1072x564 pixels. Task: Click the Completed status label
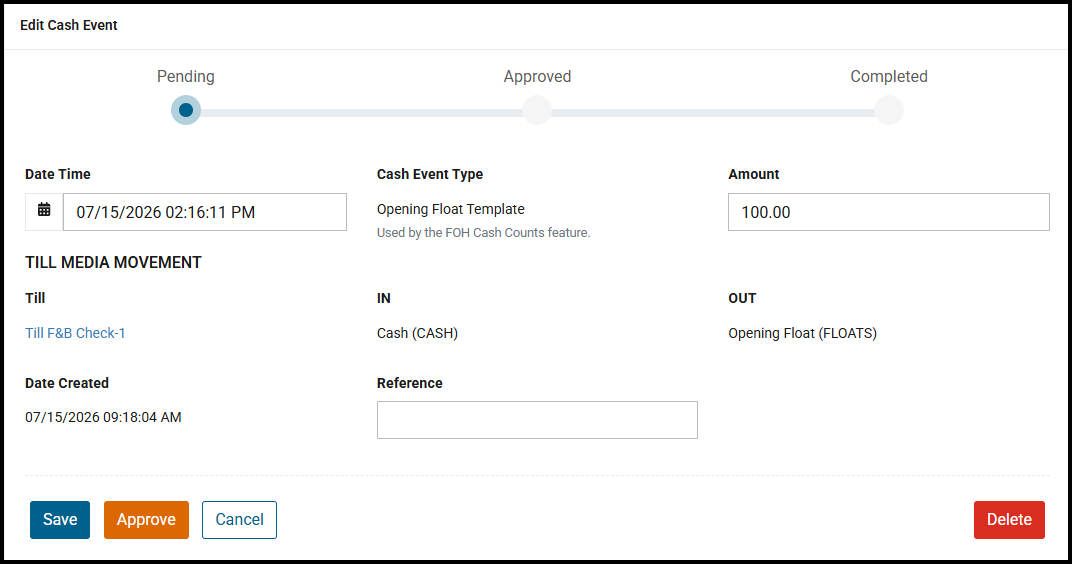(889, 77)
